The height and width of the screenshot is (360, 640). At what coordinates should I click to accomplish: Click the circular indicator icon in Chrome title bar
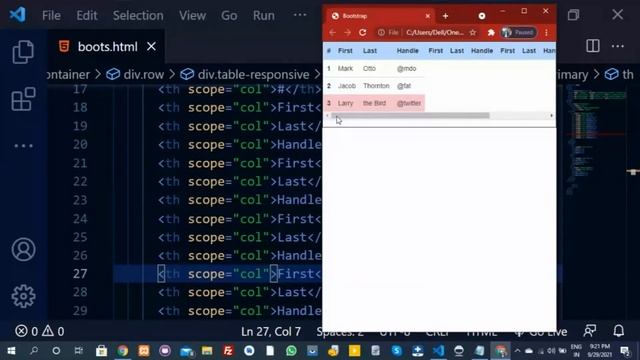coord(482,16)
